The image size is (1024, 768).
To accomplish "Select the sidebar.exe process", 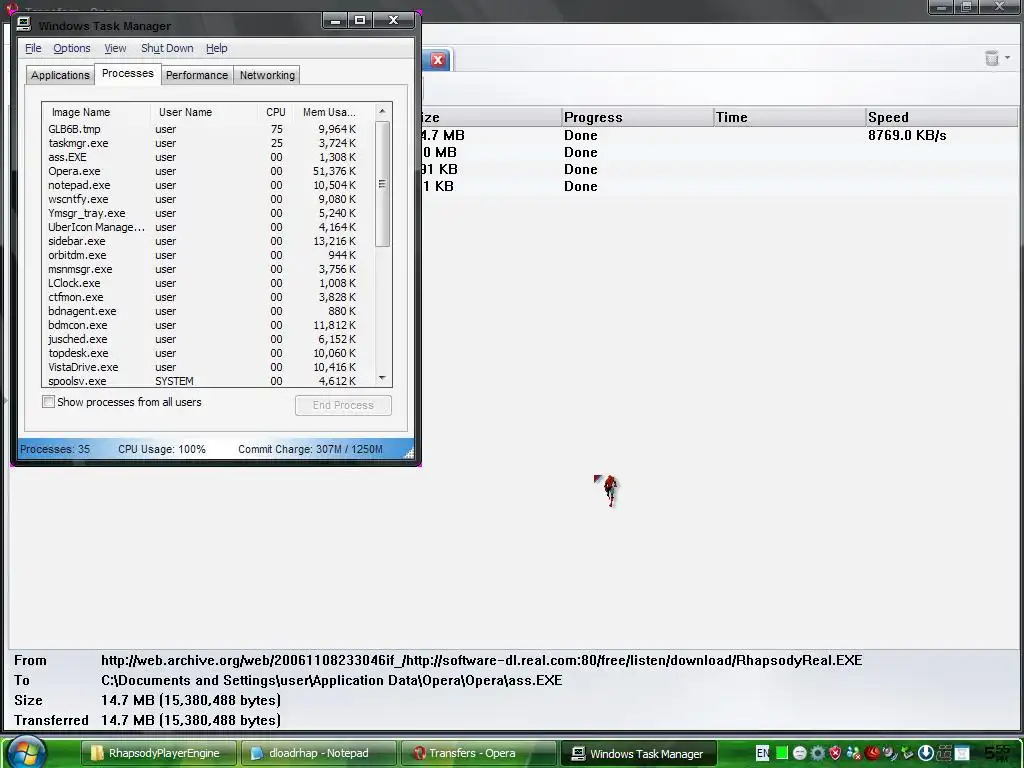I will click(208, 242).
